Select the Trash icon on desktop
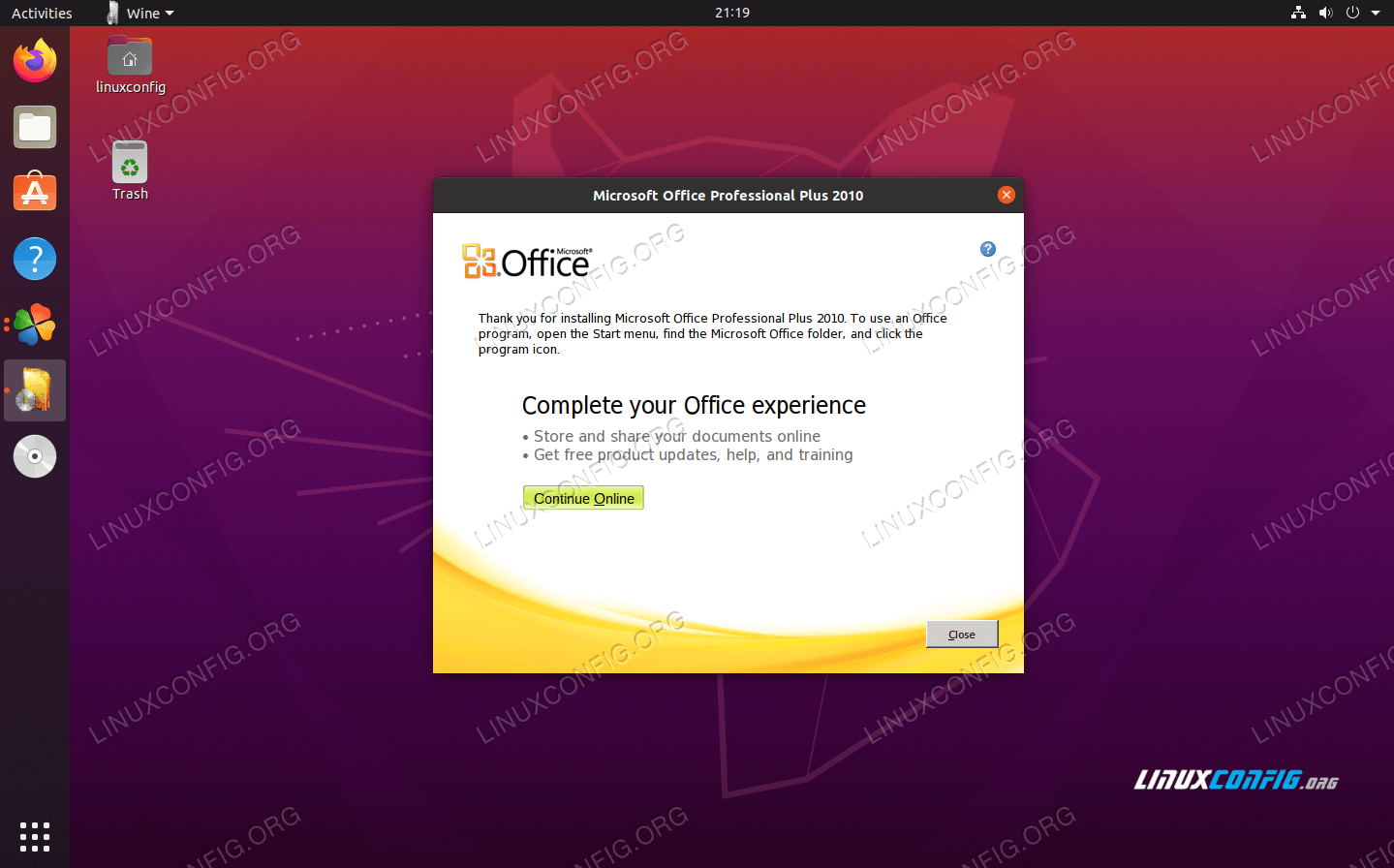 (x=130, y=171)
